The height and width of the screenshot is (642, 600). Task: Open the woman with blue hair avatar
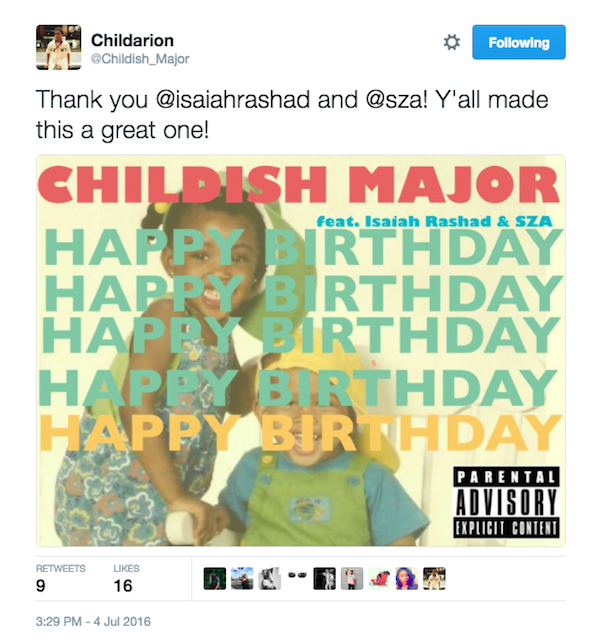click(407, 579)
